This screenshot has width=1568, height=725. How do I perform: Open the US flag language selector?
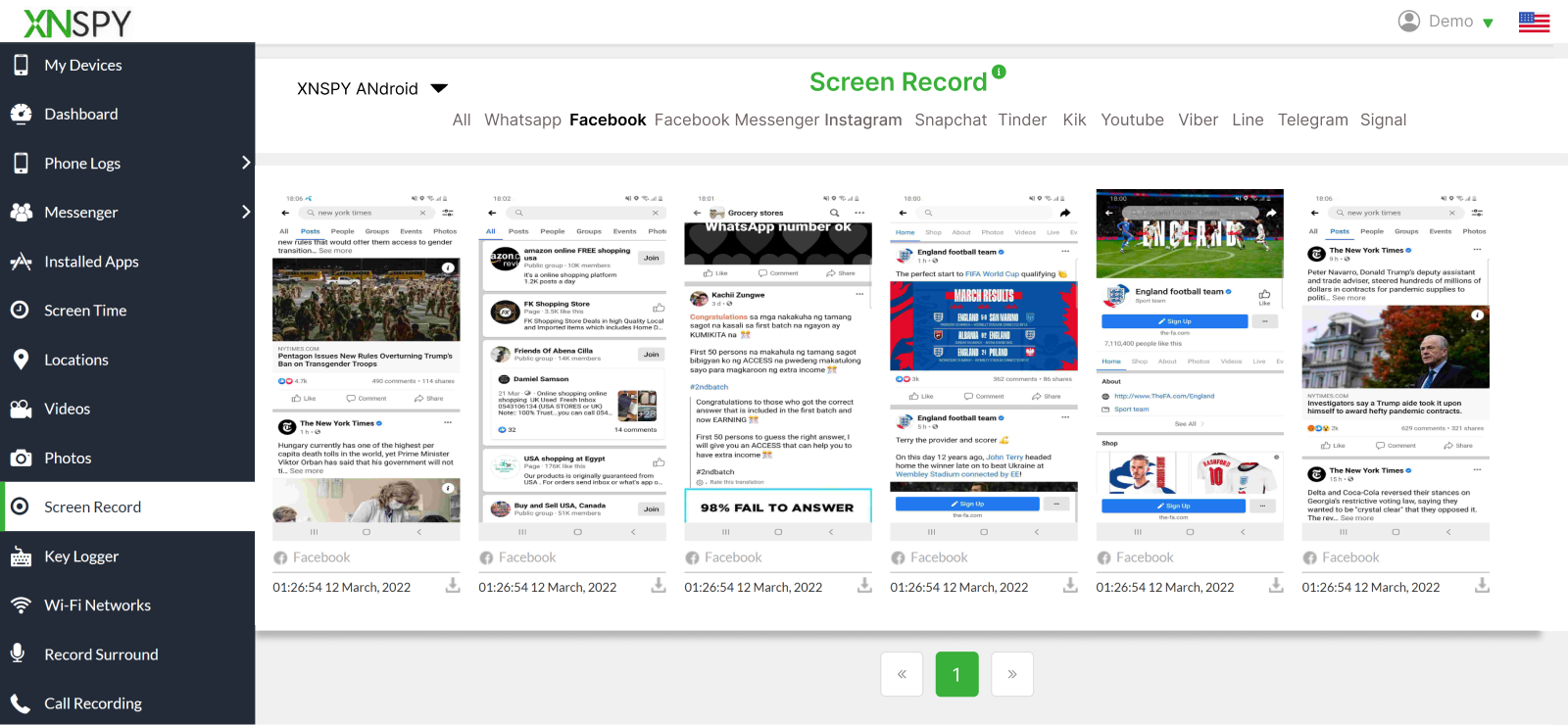(1534, 22)
